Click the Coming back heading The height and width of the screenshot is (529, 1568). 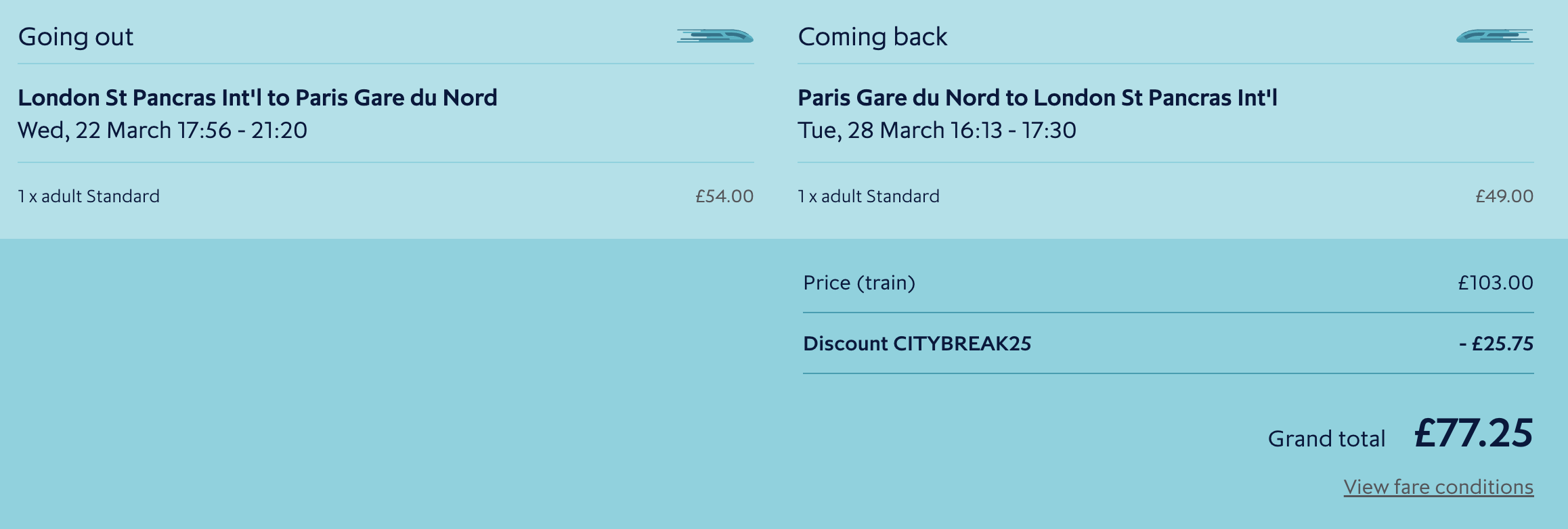873,37
